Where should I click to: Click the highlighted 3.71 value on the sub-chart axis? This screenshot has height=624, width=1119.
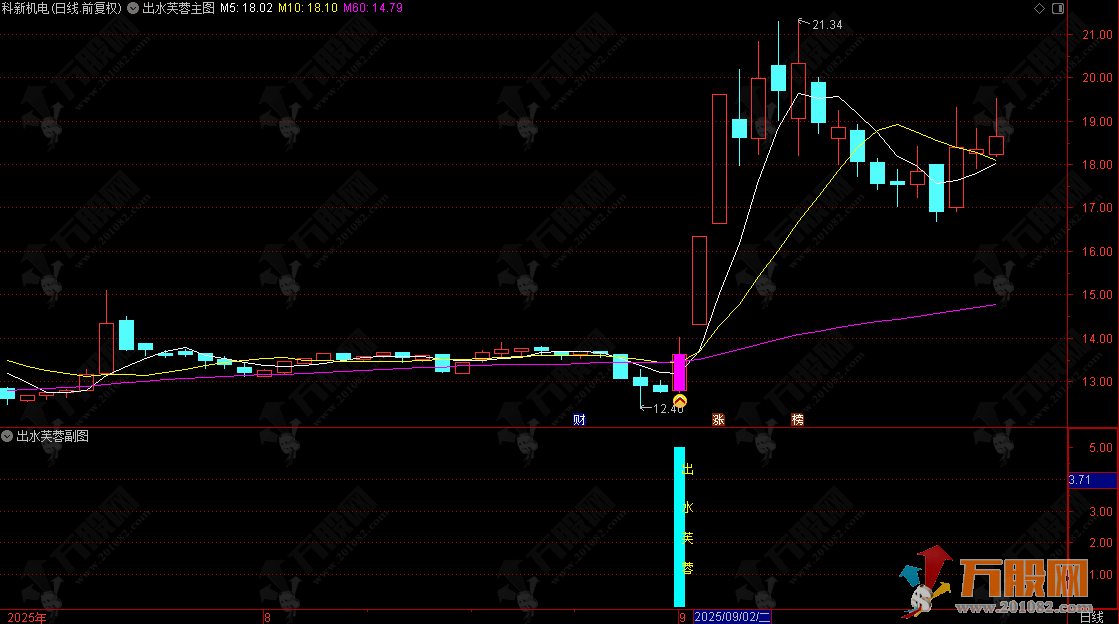tap(1093, 480)
